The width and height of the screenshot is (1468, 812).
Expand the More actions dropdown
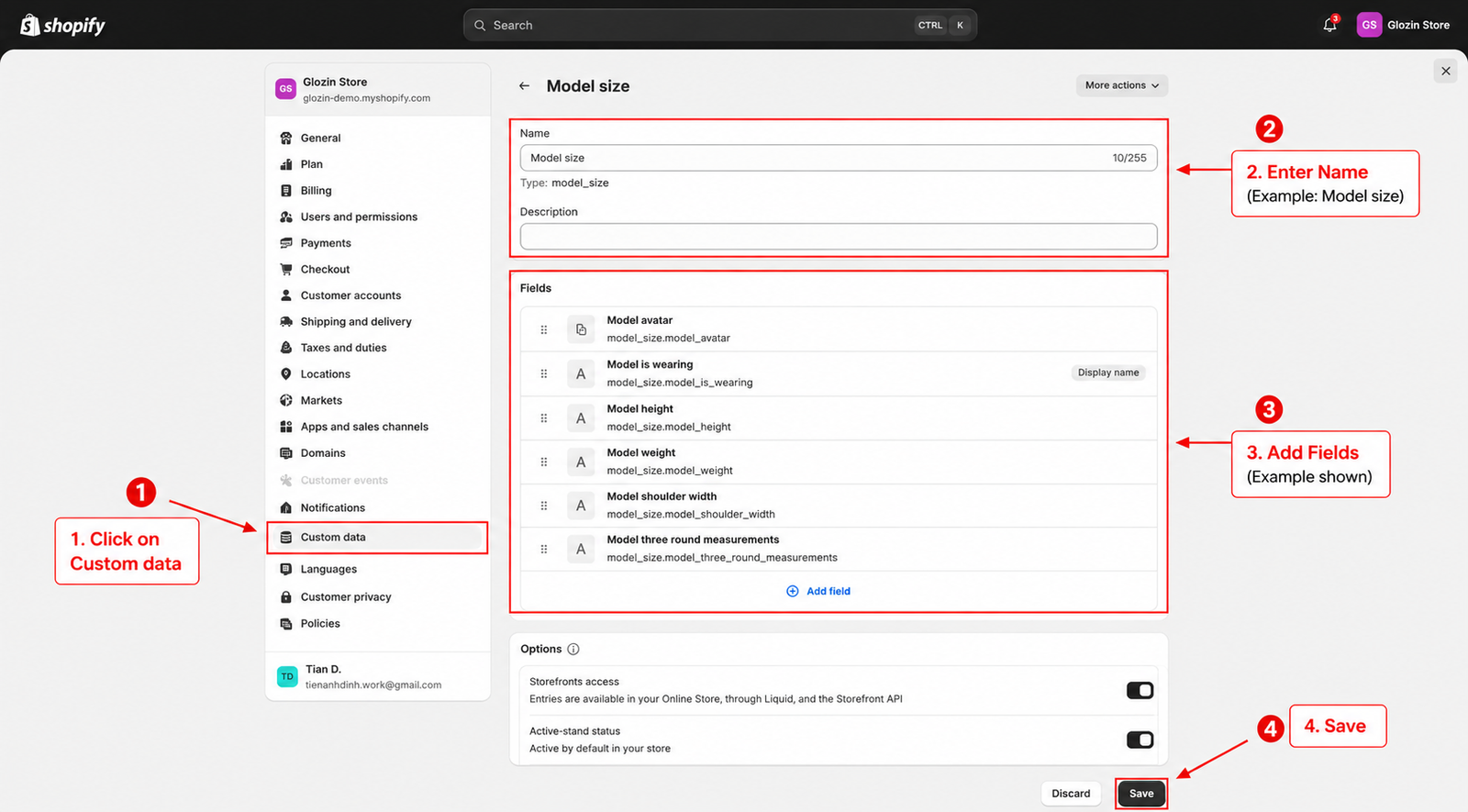point(1122,85)
